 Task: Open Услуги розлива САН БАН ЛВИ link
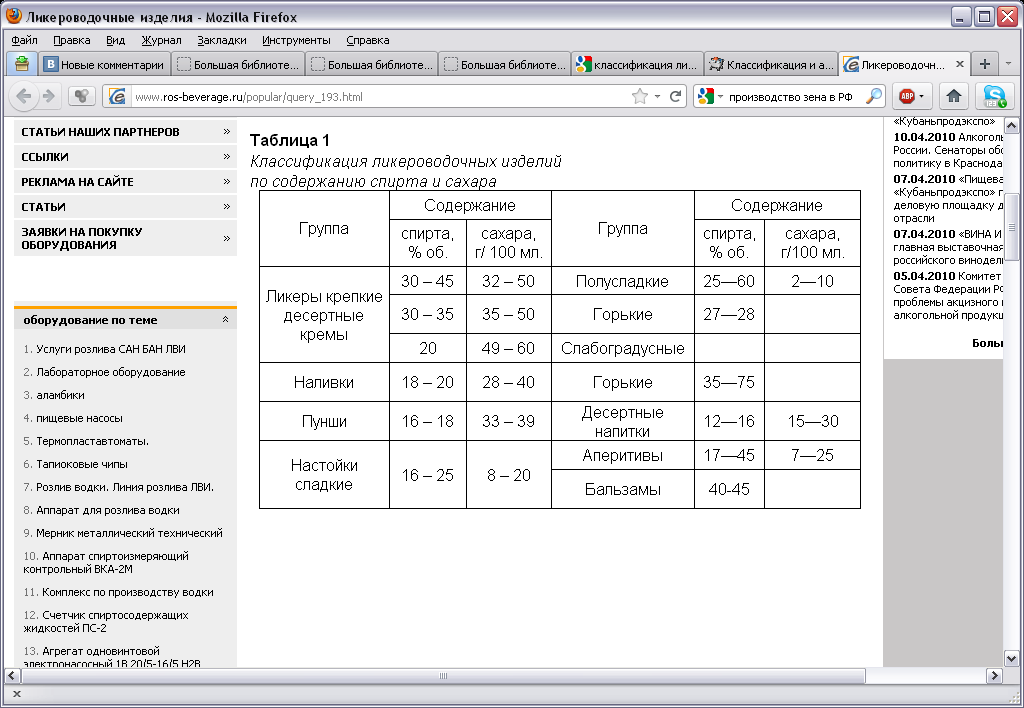tap(111, 349)
